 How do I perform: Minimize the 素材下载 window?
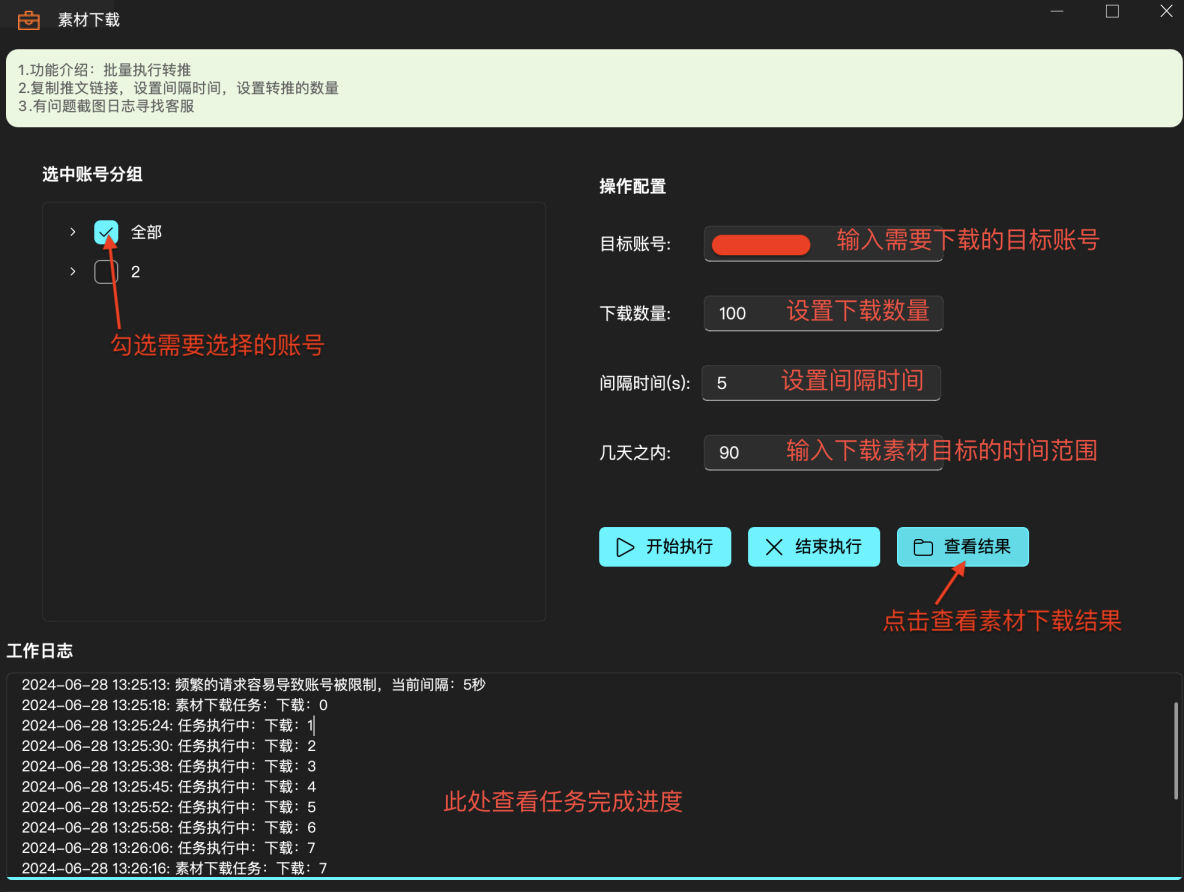pyautogui.click(x=1058, y=12)
